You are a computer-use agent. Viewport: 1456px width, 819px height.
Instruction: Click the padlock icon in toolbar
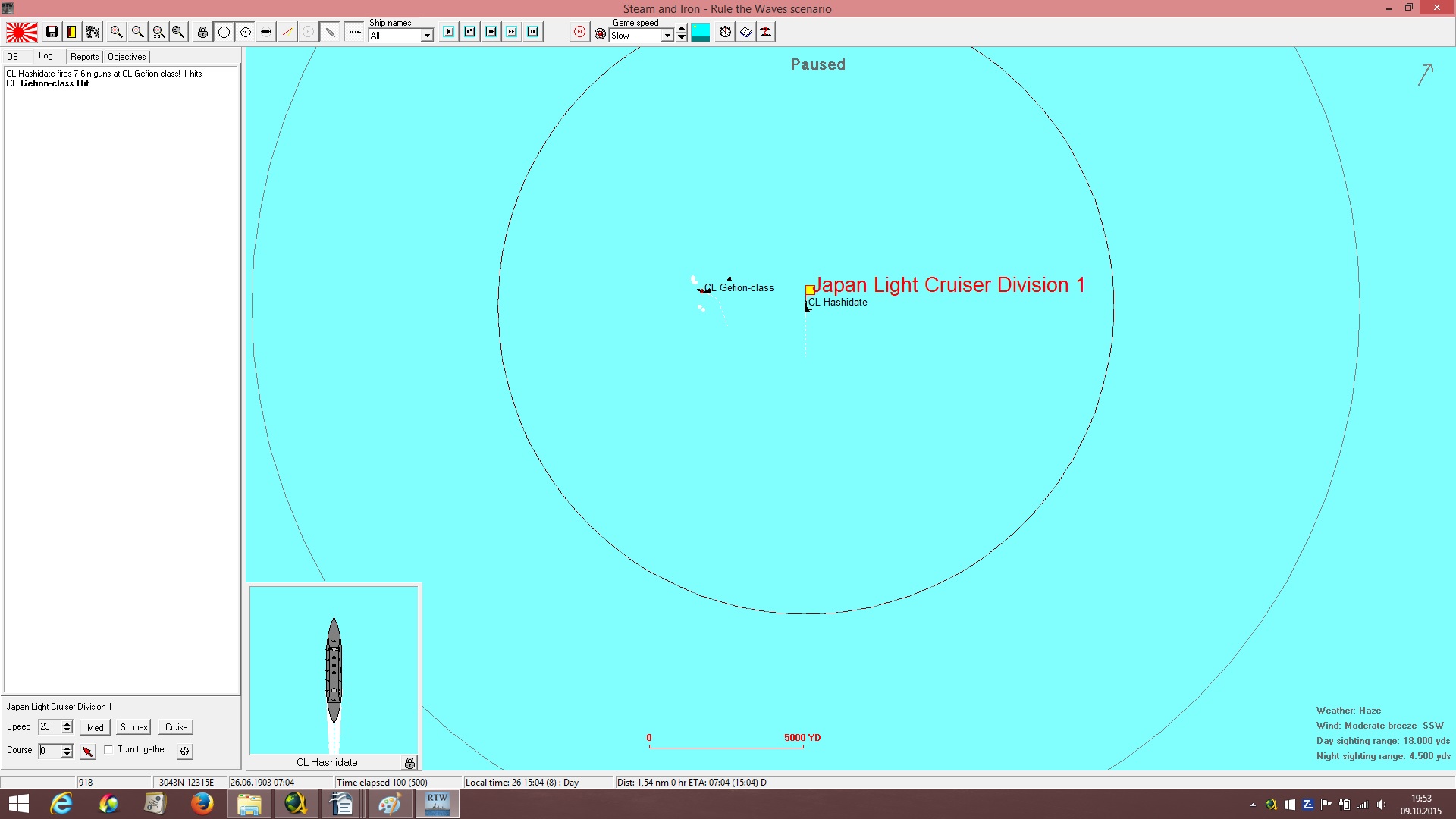point(202,32)
